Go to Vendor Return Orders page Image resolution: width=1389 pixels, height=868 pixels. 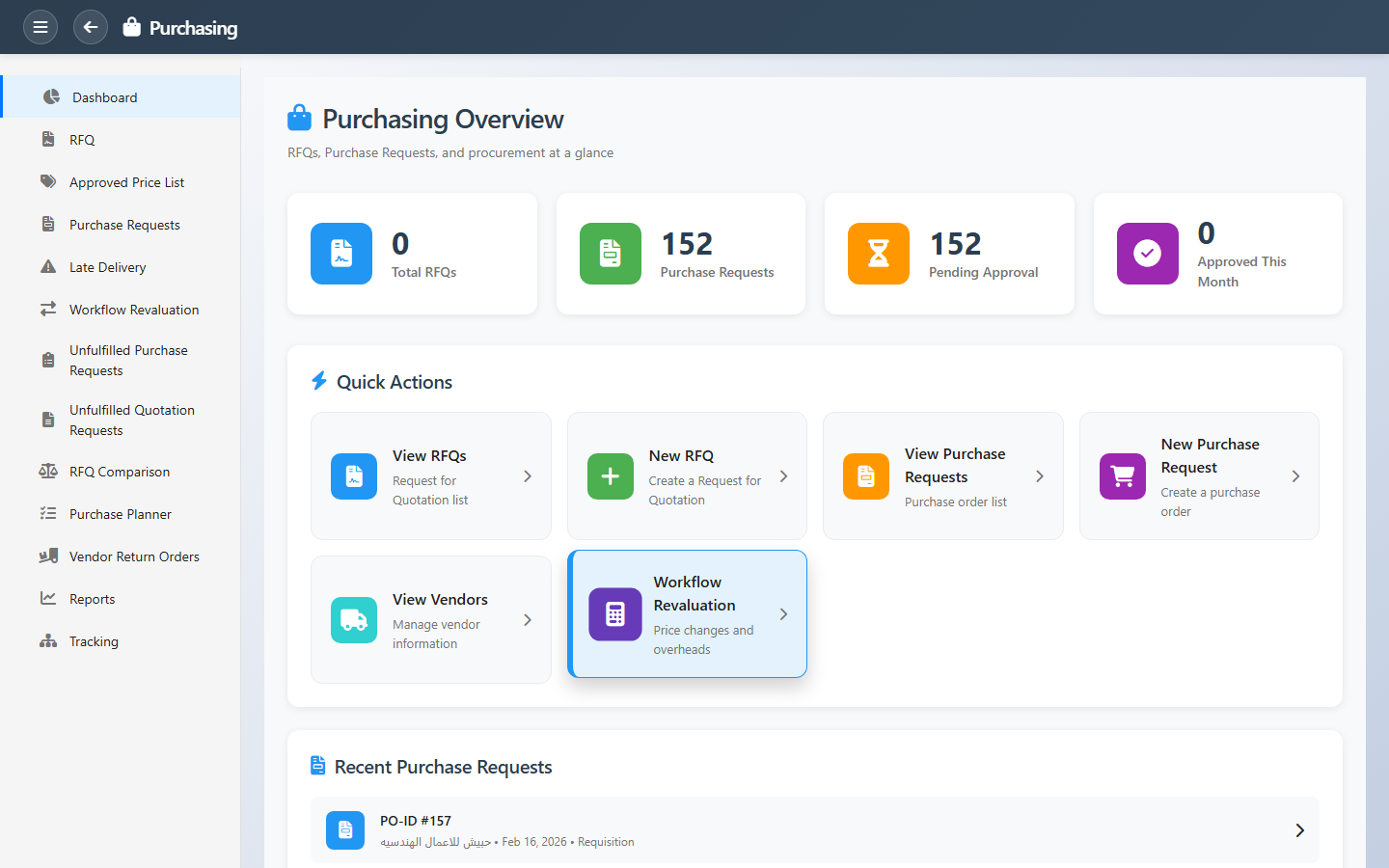[x=134, y=556]
